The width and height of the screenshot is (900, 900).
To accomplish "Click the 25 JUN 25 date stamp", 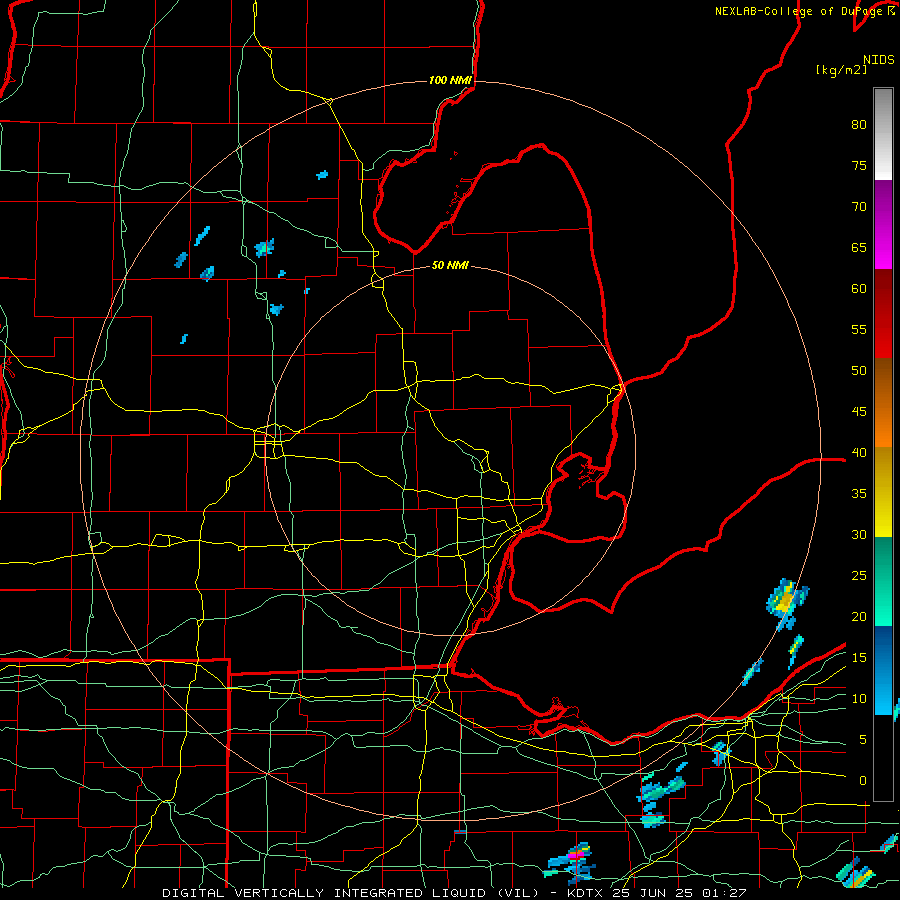I will pos(653,893).
